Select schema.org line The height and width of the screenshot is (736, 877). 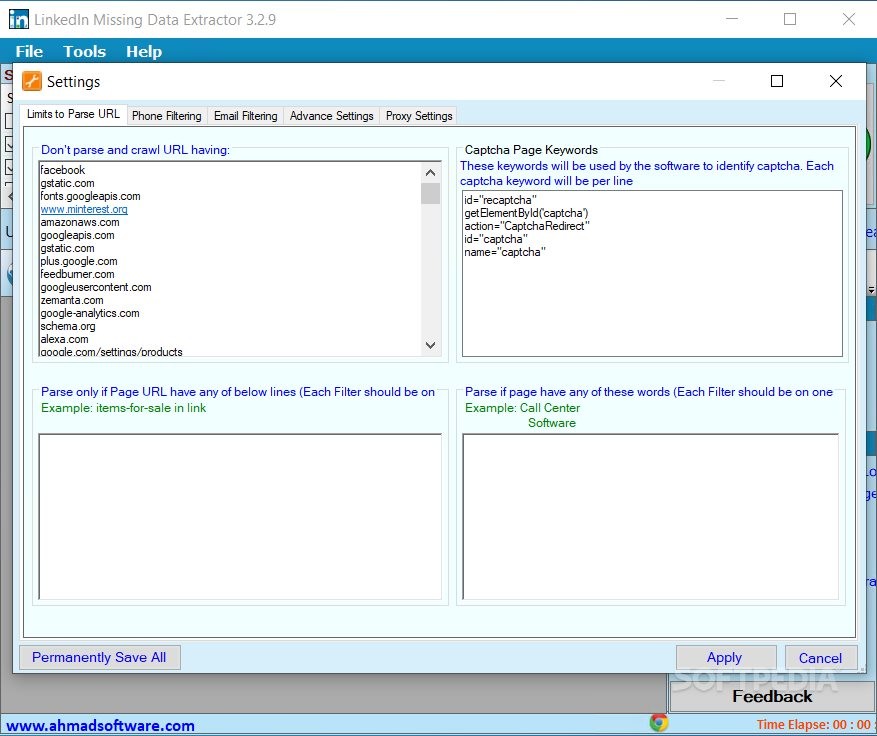[x=68, y=326]
